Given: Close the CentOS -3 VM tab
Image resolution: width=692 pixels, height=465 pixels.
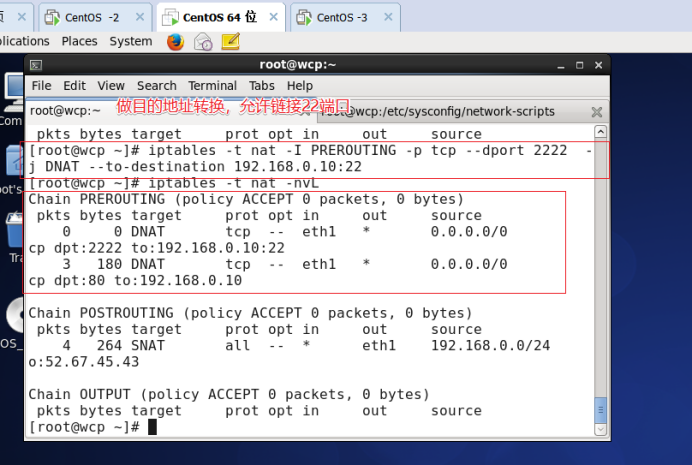Looking at the screenshot, I should [388, 17].
